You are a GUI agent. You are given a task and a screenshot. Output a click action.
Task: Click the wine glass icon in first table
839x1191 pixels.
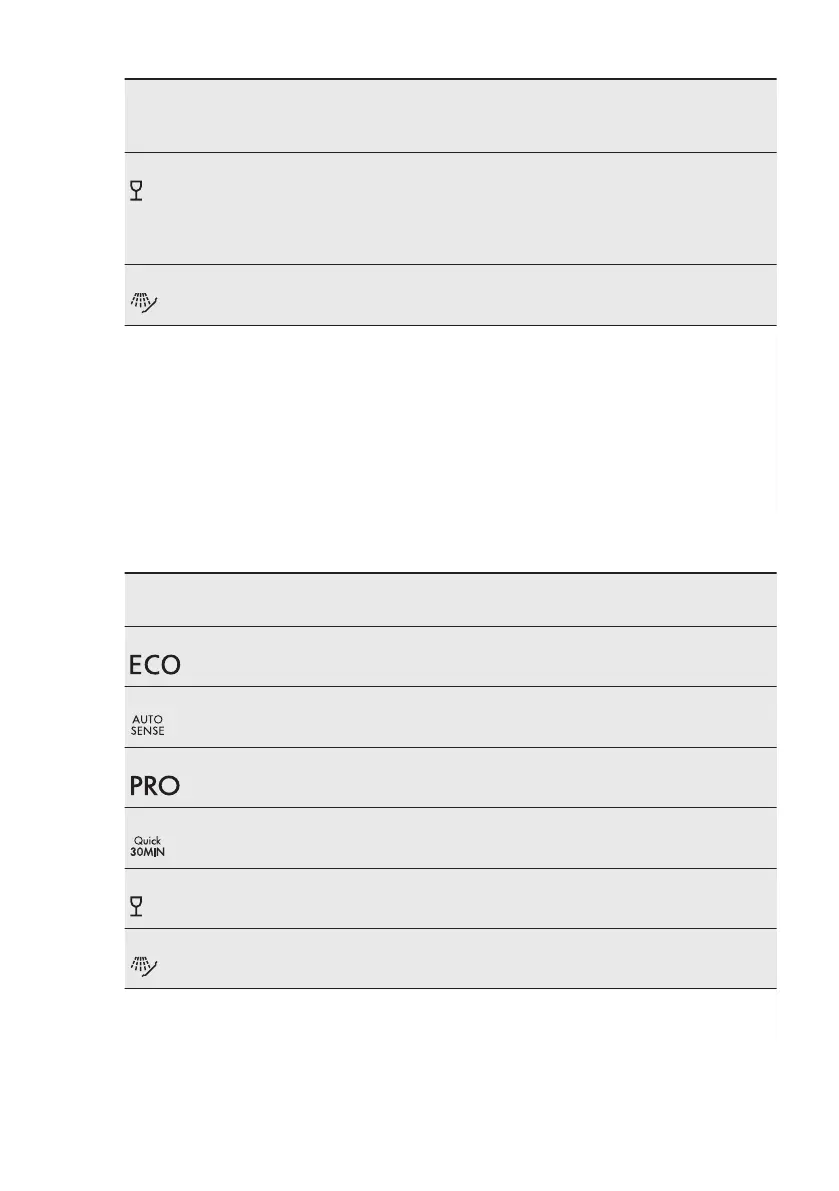pos(137,191)
